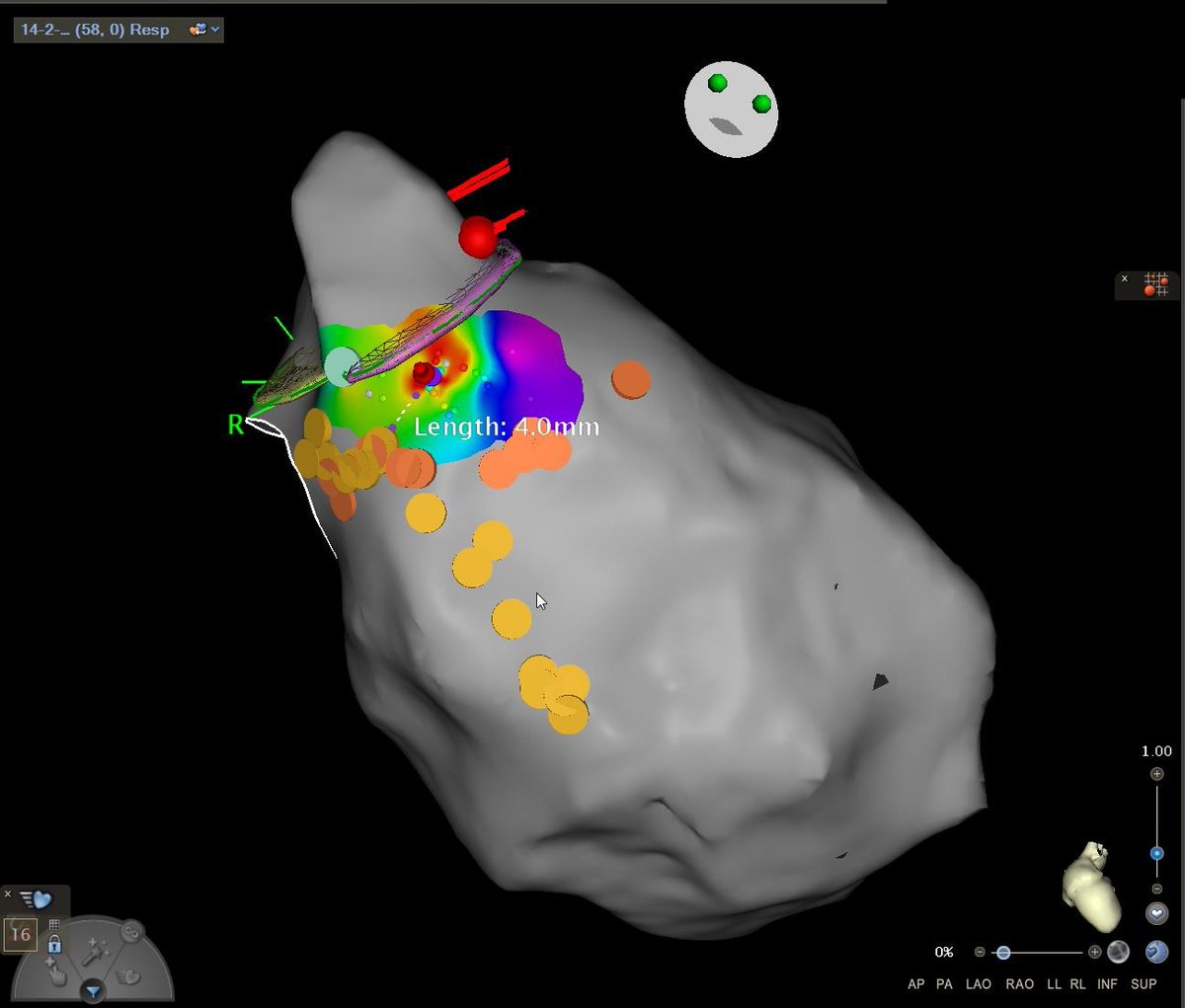Switch to LAO view
The image size is (1185, 1008).
click(978, 984)
